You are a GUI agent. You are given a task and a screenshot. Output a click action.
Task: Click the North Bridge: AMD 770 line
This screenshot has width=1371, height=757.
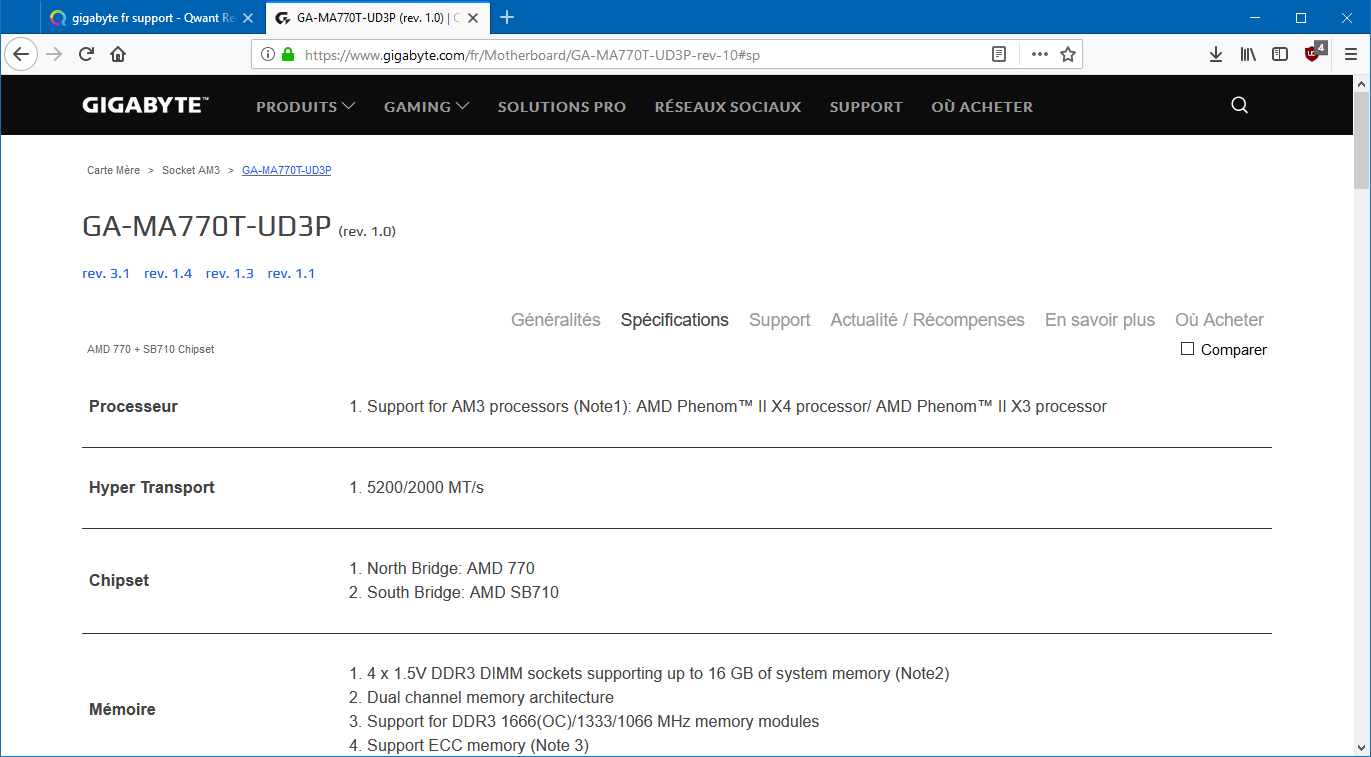click(451, 568)
